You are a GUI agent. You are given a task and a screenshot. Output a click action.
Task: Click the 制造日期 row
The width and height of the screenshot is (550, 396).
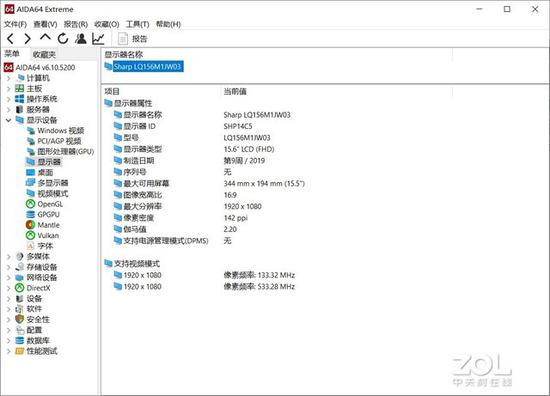click(x=189, y=161)
